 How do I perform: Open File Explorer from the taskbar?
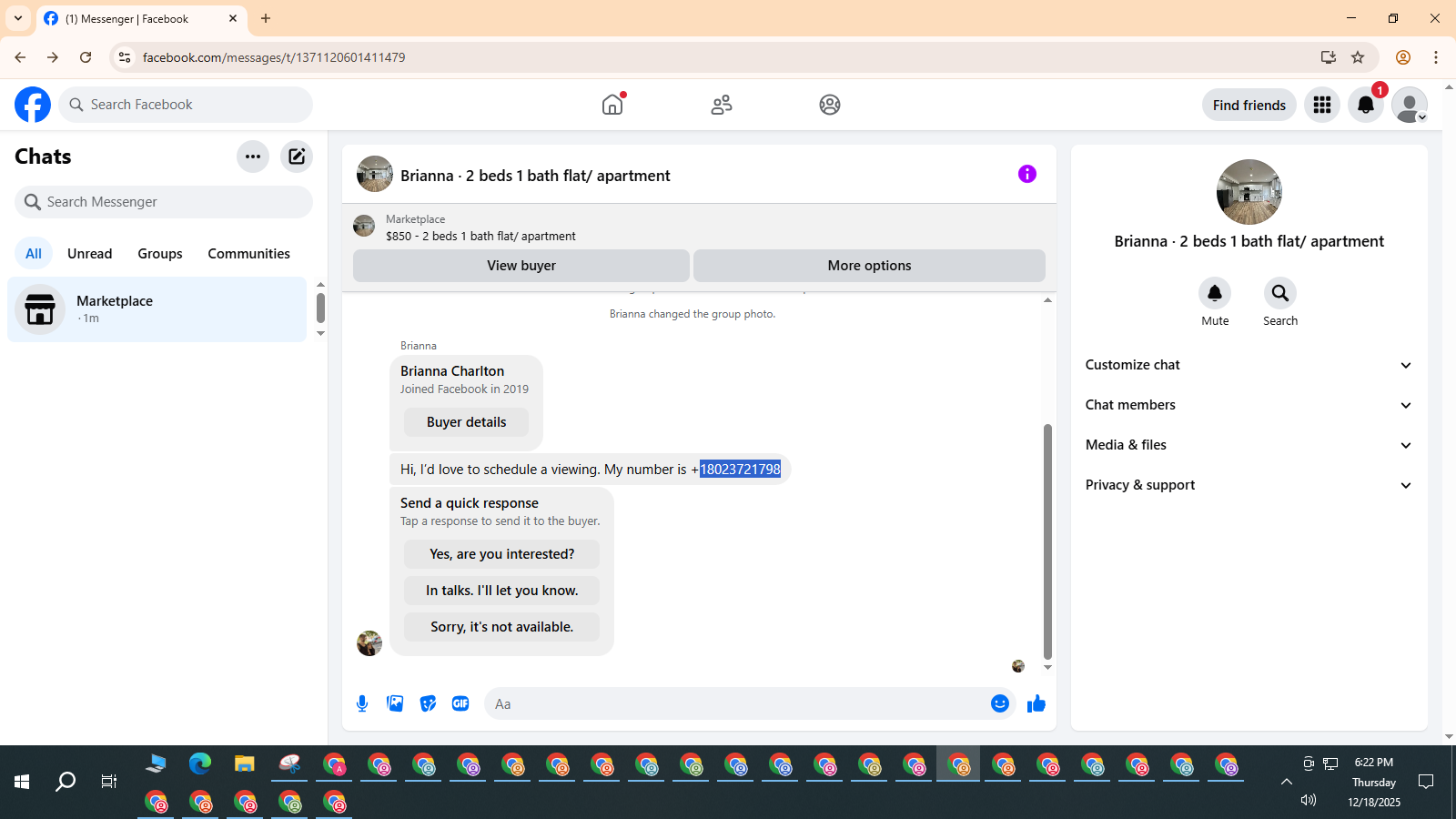point(245,763)
